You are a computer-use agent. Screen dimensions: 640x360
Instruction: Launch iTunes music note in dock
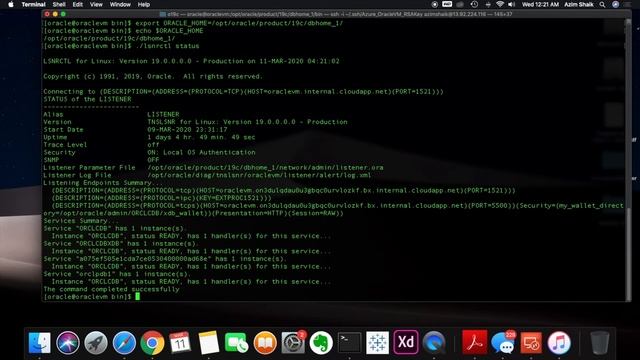point(559,342)
